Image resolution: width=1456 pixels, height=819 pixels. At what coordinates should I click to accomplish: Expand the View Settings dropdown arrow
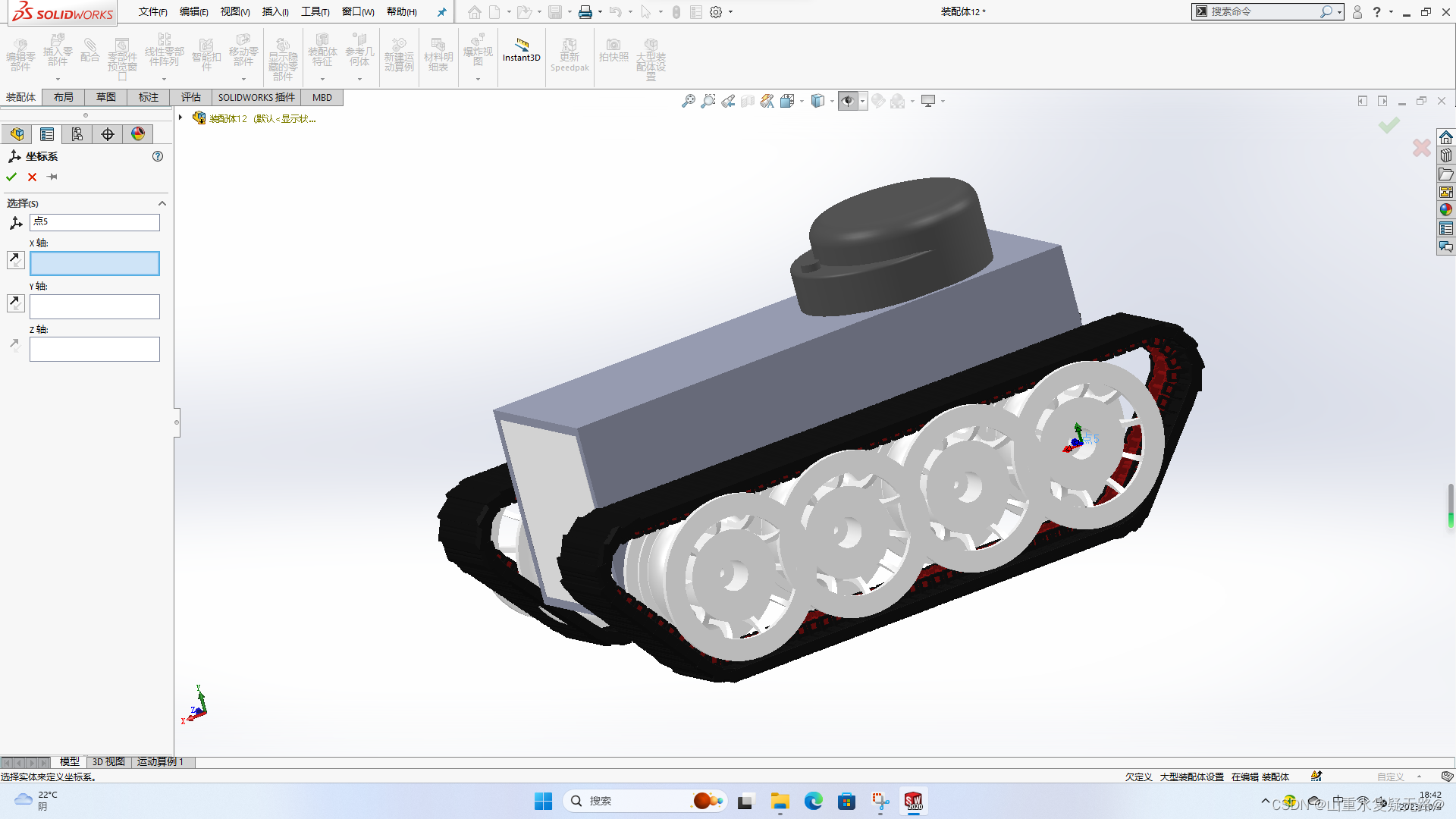943,101
